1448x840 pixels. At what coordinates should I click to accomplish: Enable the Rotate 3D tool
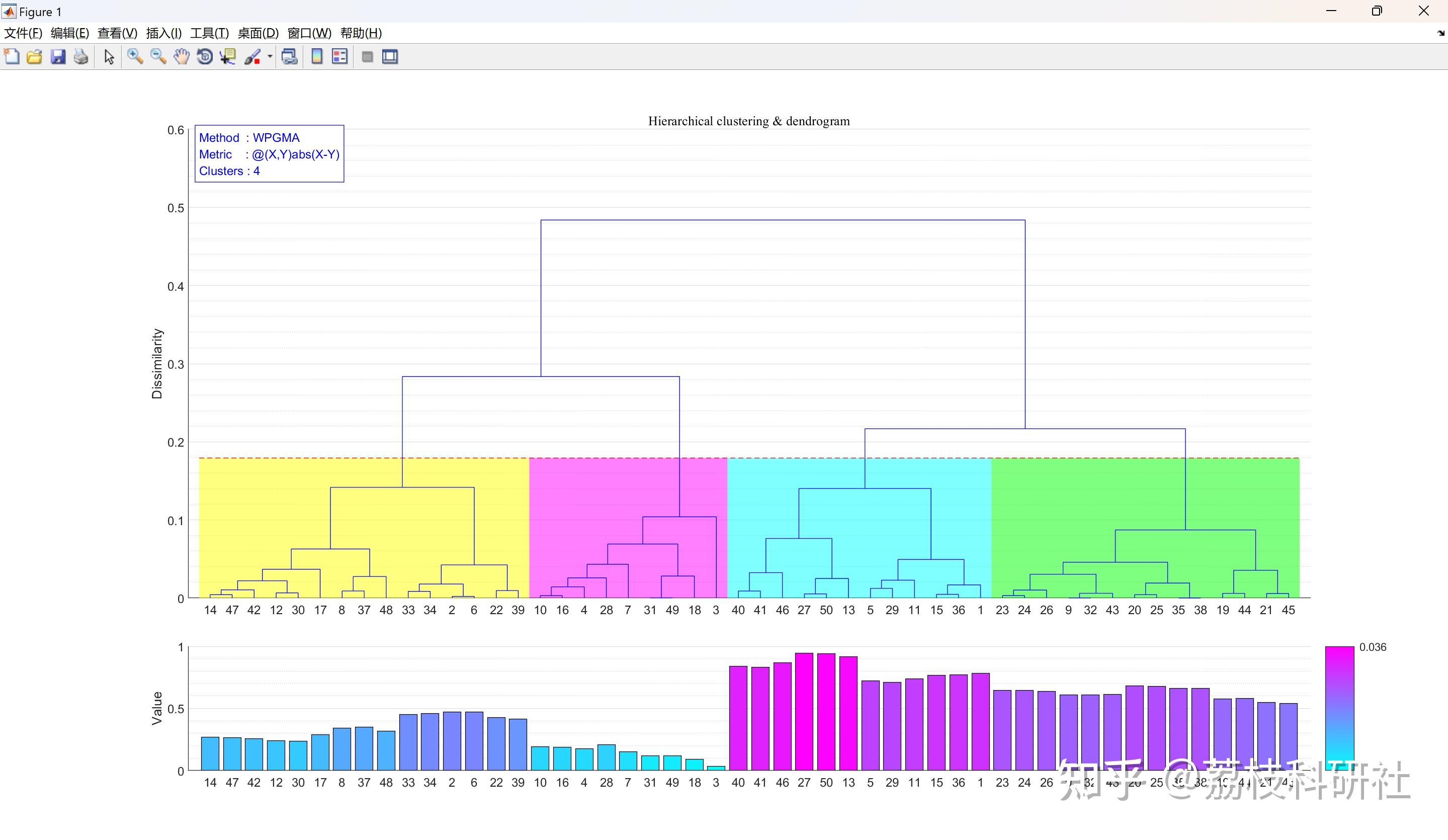tap(205, 57)
